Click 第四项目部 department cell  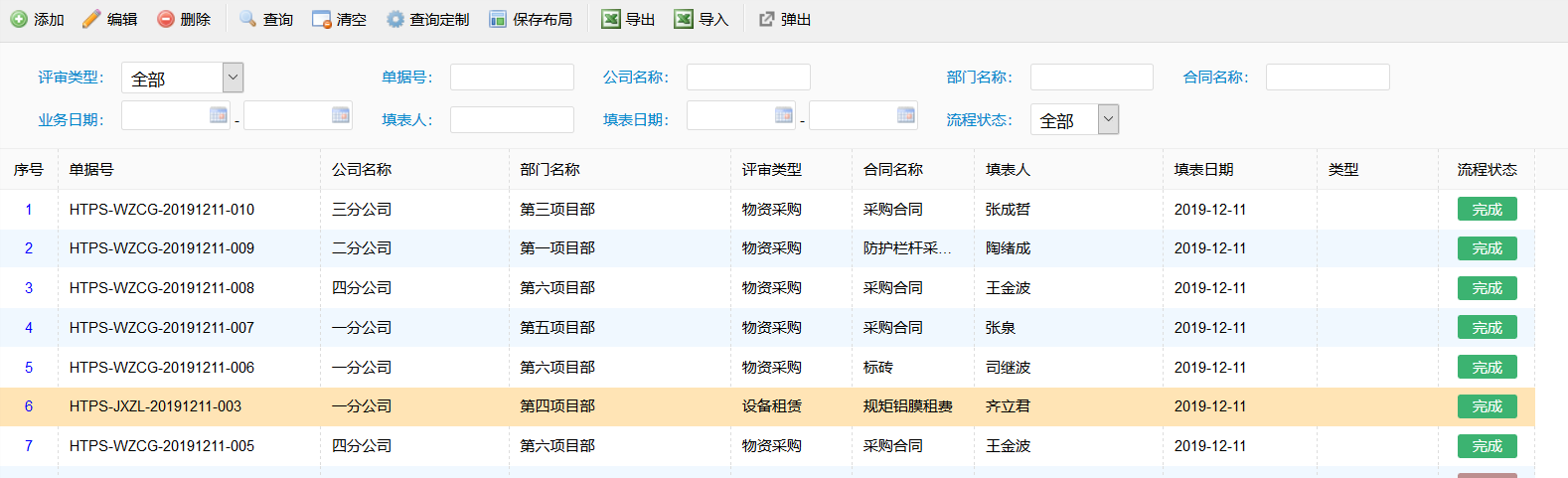coord(557,406)
